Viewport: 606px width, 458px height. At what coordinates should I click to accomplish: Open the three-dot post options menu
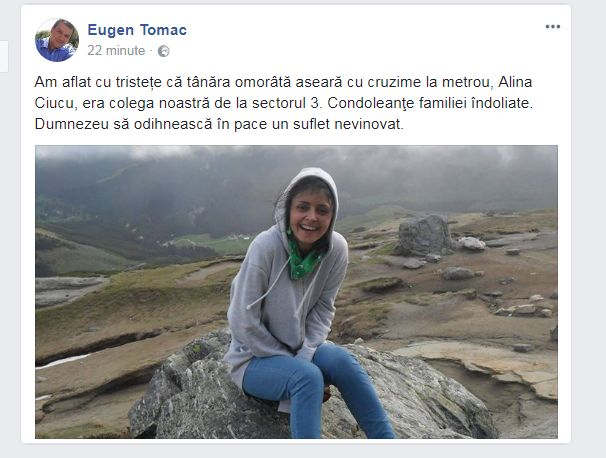click(553, 27)
